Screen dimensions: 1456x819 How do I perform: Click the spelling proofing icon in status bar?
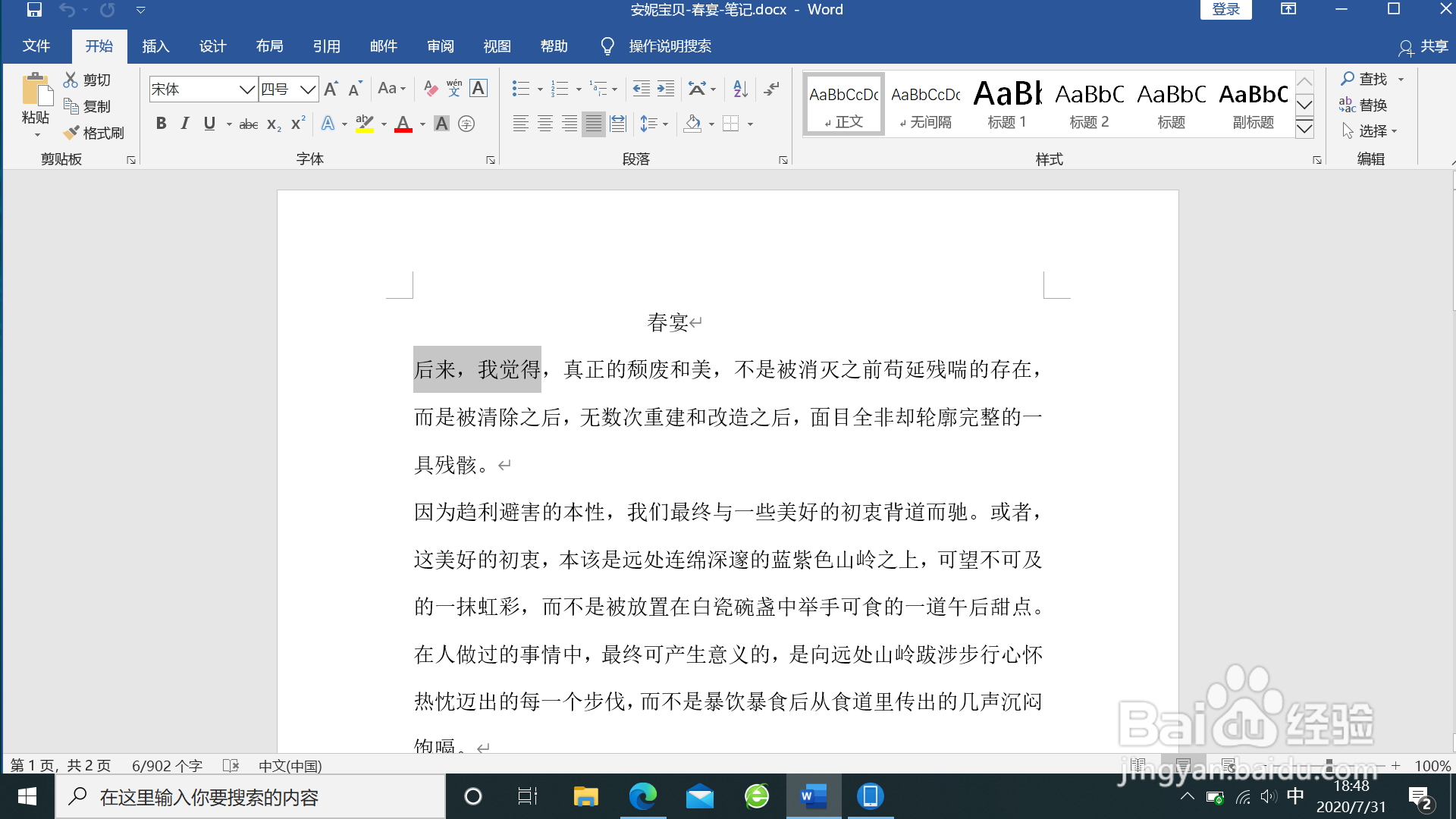pyautogui.click(x=231, y=766)
